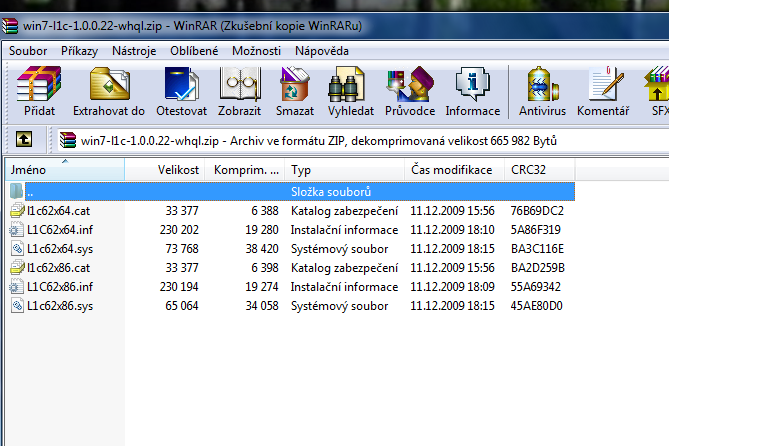Open the Zobrazit (View) tool
Screen dimensions: 784x446
(240, 84)
